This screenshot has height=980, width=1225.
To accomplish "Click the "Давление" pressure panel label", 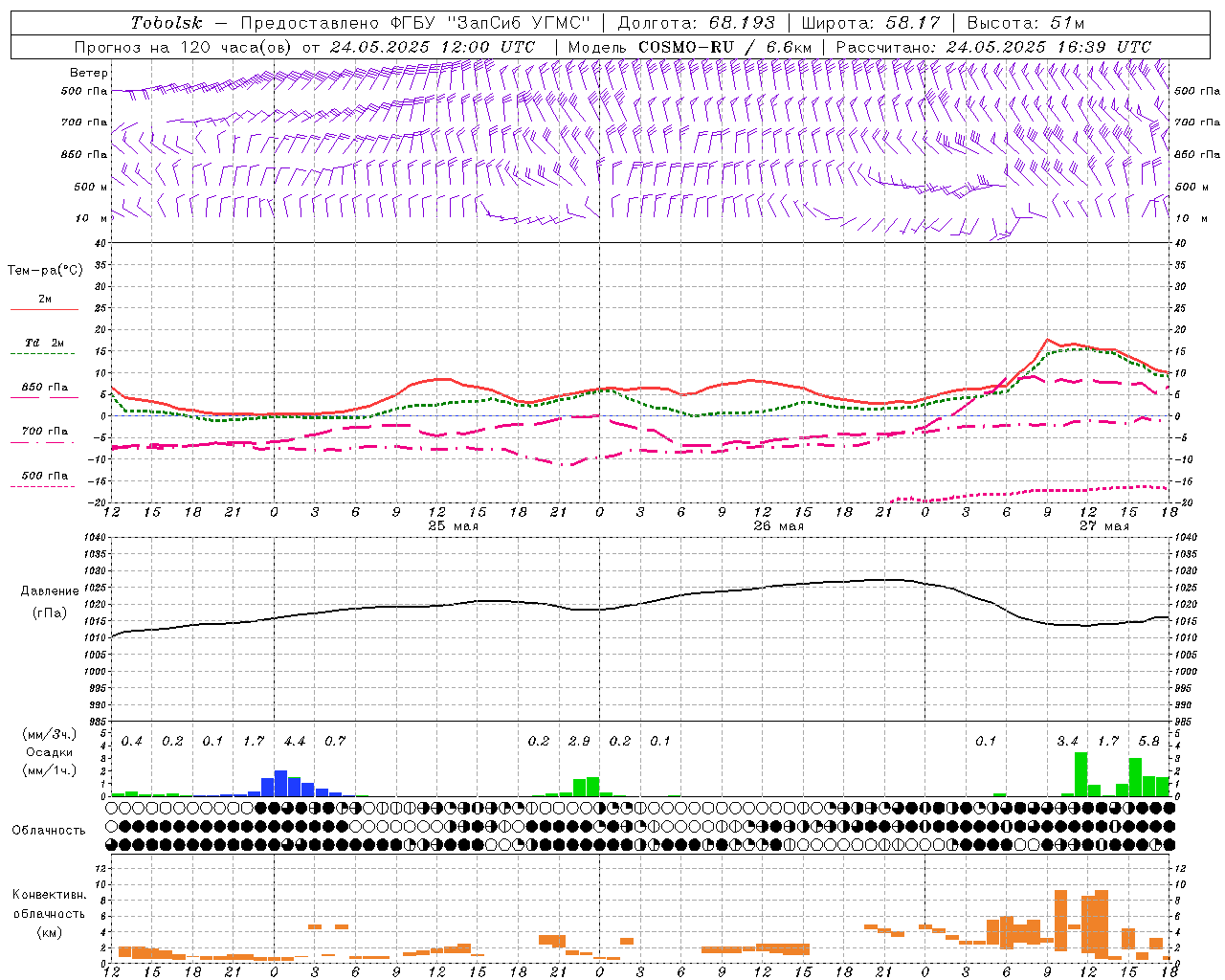I will (x=50, y=591).
